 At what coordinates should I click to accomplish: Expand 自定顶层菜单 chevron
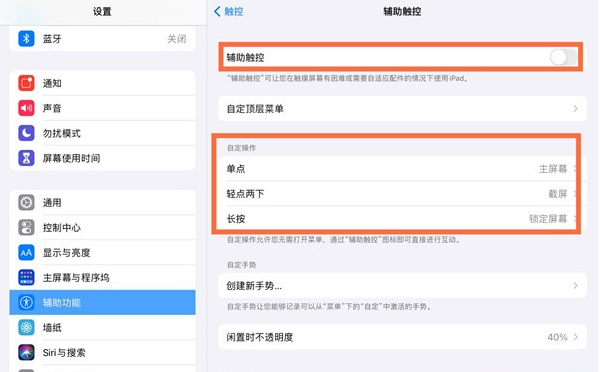coord(575,109)
